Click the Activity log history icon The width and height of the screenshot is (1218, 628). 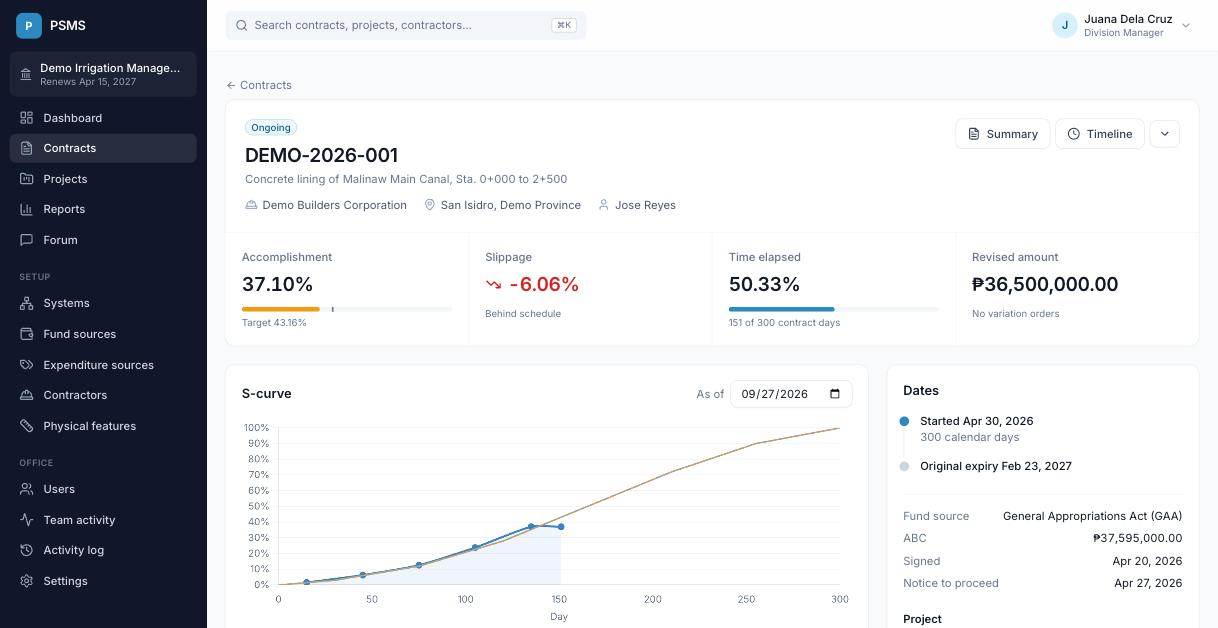pyautogui.click(x=27, y=550)
